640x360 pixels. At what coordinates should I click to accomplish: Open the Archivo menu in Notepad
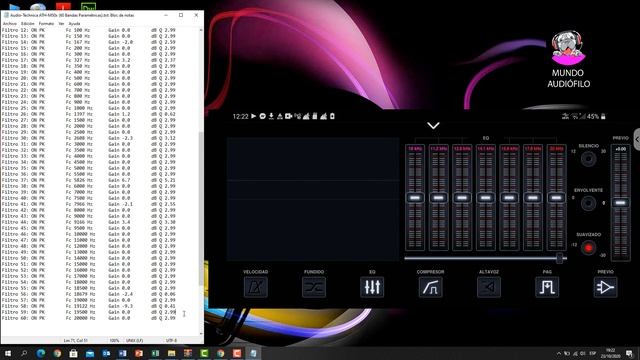10,24
